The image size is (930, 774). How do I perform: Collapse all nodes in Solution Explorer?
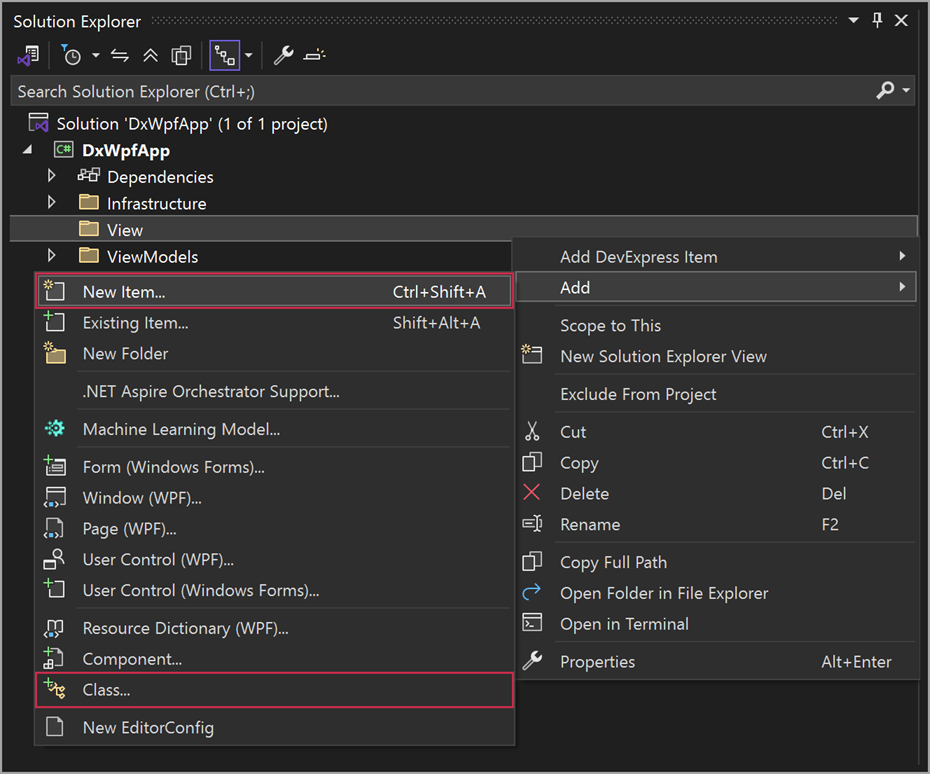click(149, 55)
